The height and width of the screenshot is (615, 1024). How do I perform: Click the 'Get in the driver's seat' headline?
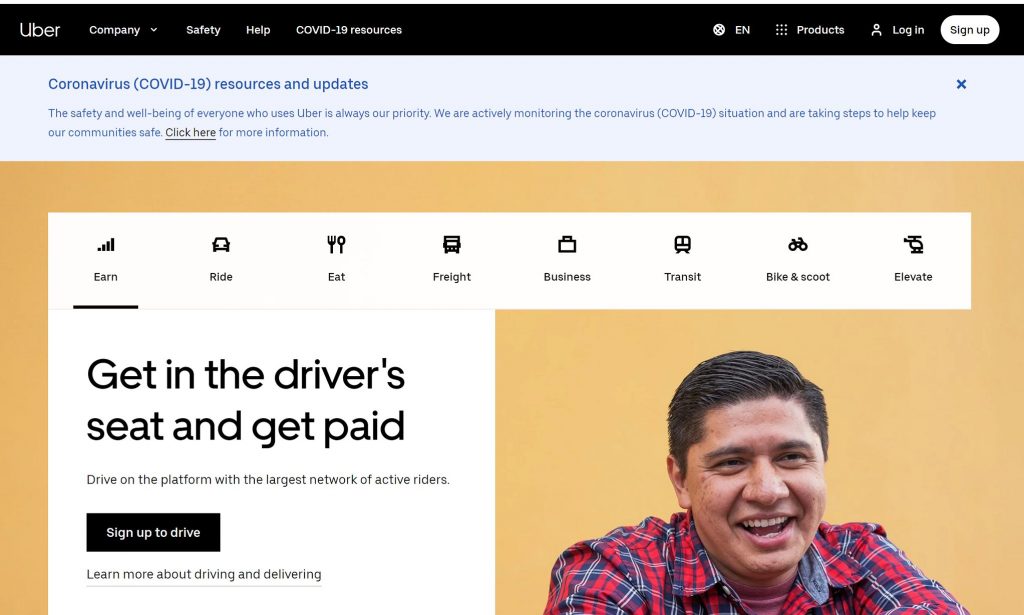246,401
